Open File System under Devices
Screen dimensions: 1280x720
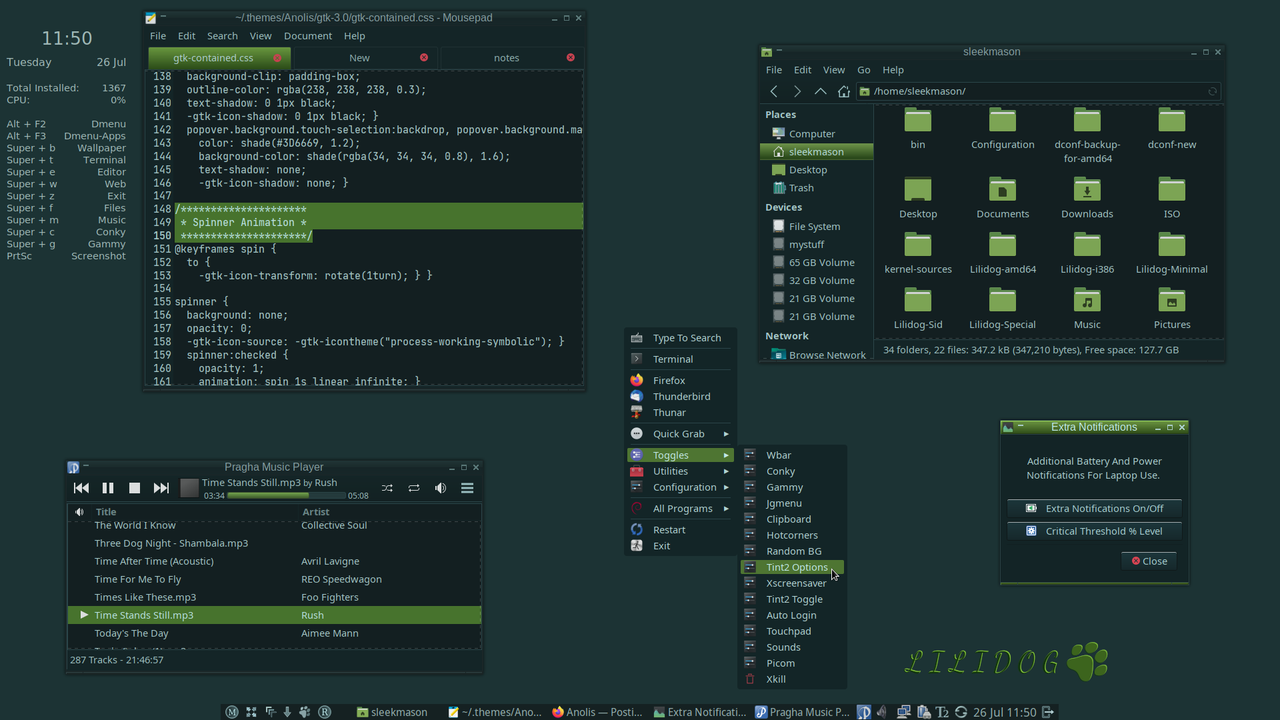816,226
